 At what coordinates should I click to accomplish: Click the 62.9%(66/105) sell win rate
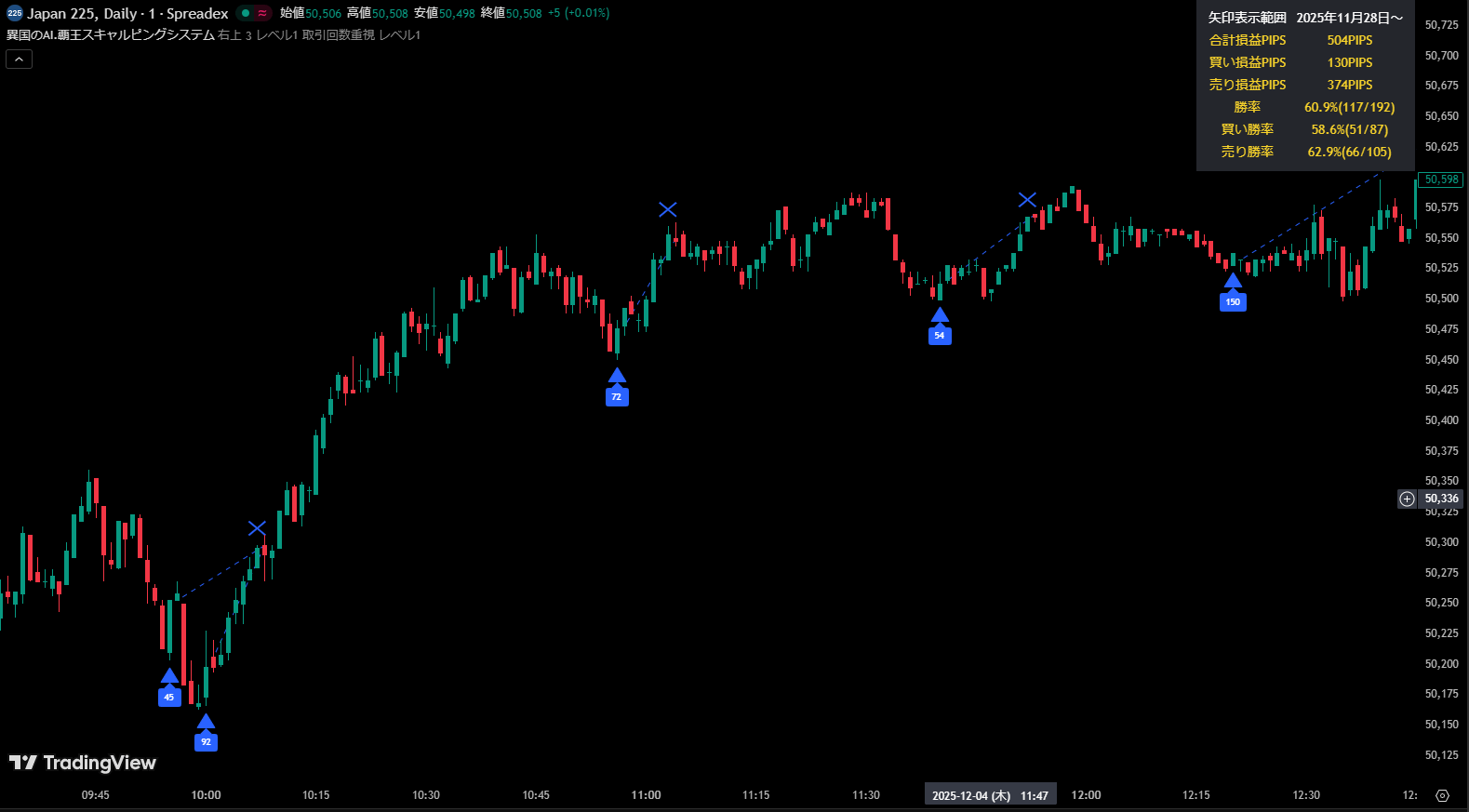pyautogui.click(x=1349, y=152)
